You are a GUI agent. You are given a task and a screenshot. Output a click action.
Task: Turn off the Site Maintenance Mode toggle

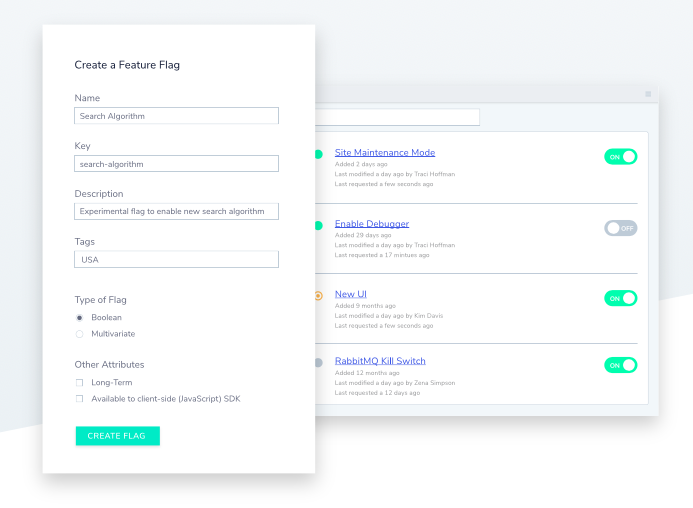tap(620, 157)
